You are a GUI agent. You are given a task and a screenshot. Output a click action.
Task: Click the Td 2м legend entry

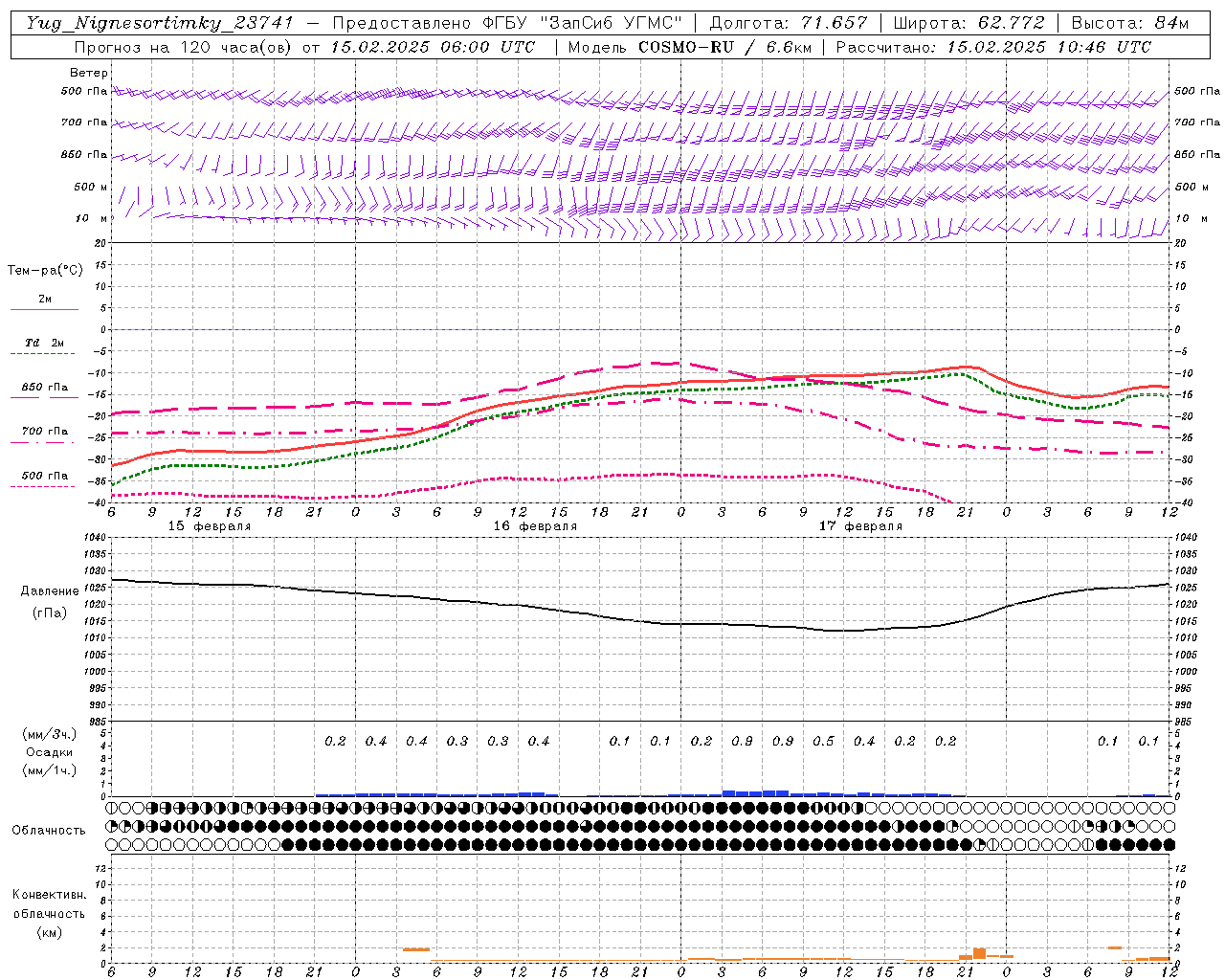(45, 343)
